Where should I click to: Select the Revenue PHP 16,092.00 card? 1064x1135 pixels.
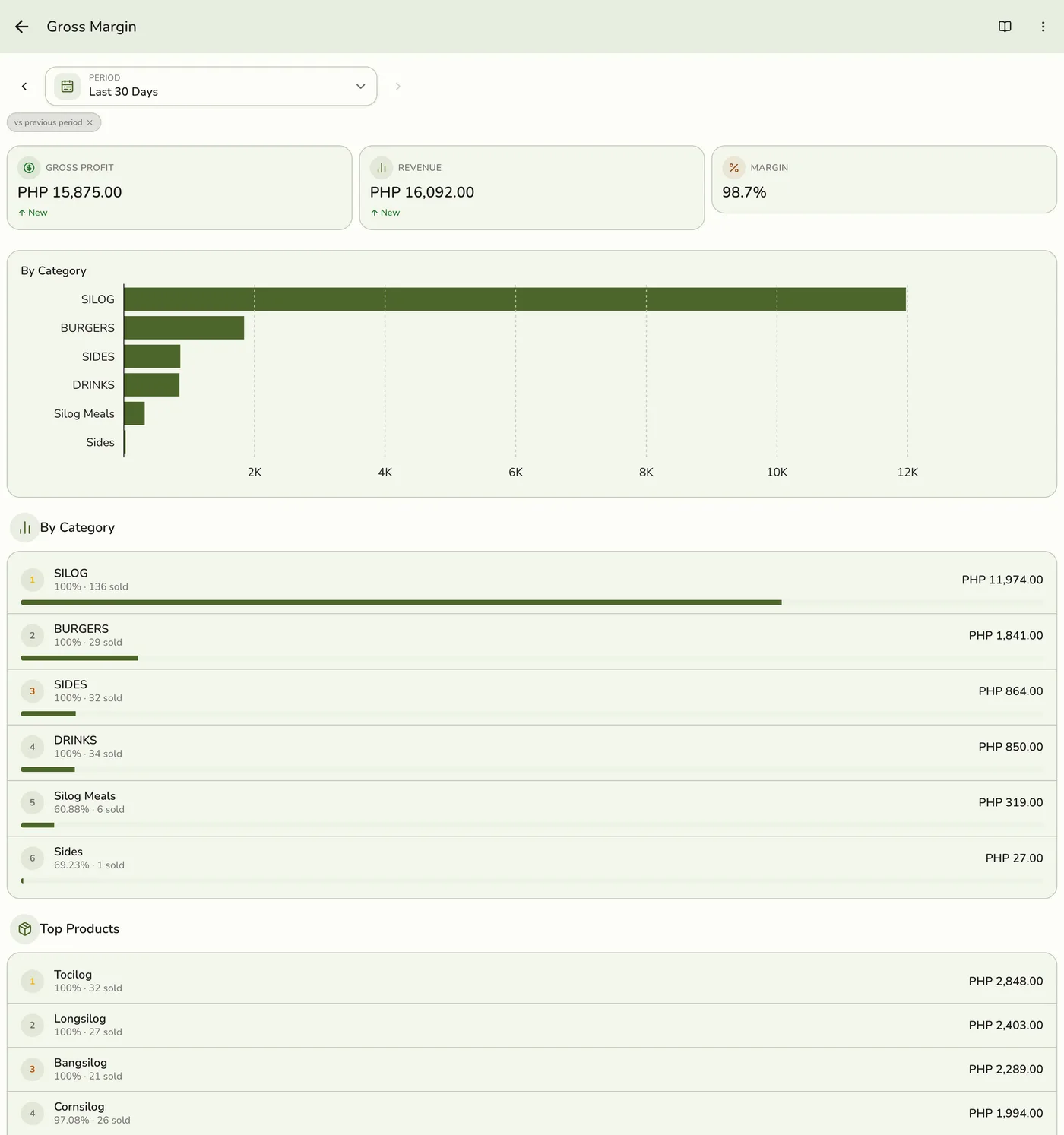pos(532,188)
